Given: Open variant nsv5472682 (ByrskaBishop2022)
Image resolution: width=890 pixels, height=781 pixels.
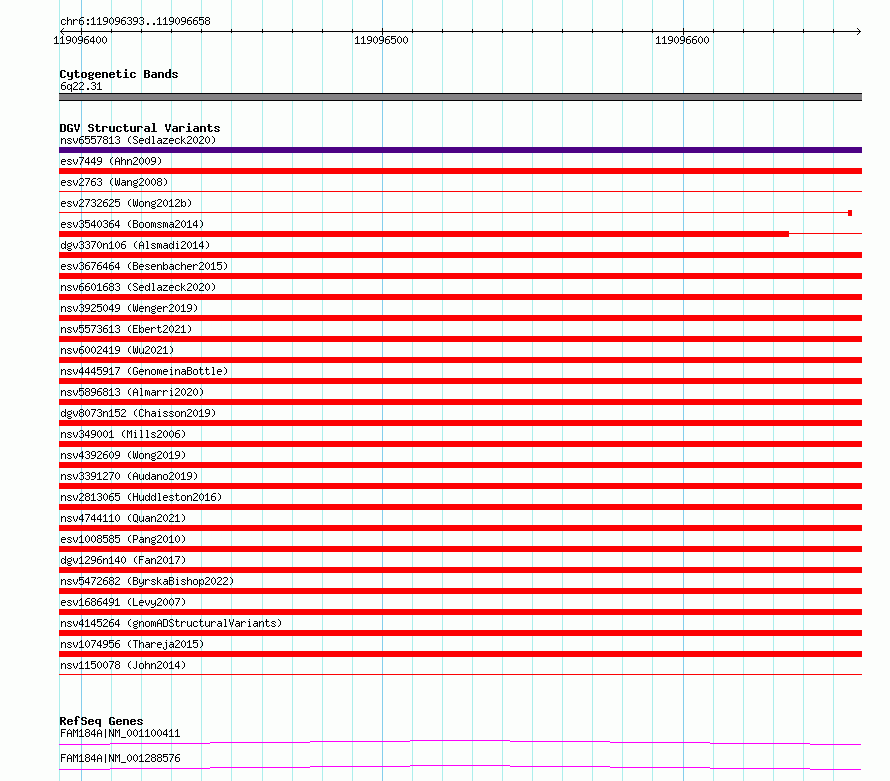Looking at the screenshot, I should pos(147,581).
